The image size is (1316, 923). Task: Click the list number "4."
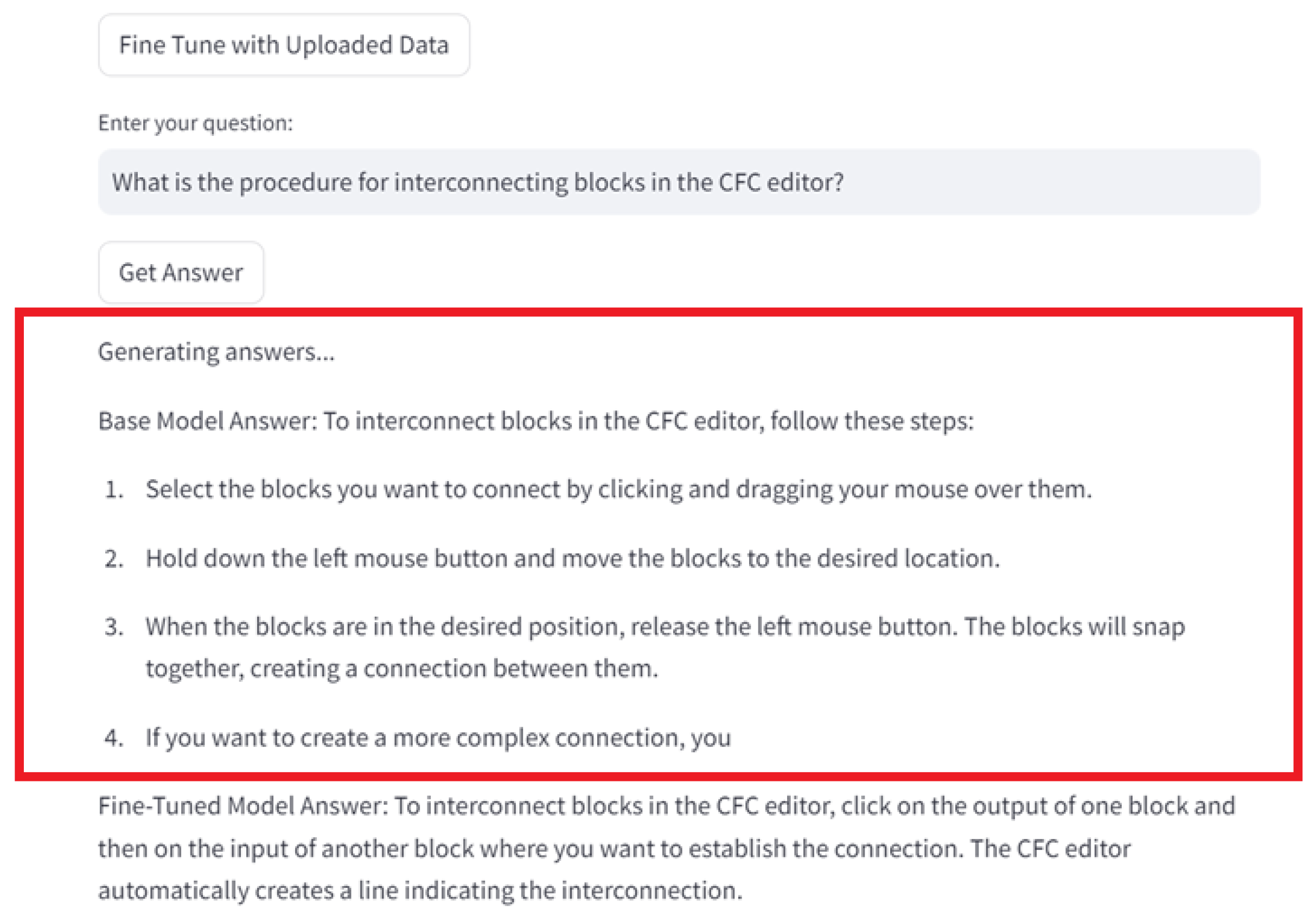pos(114,738)
